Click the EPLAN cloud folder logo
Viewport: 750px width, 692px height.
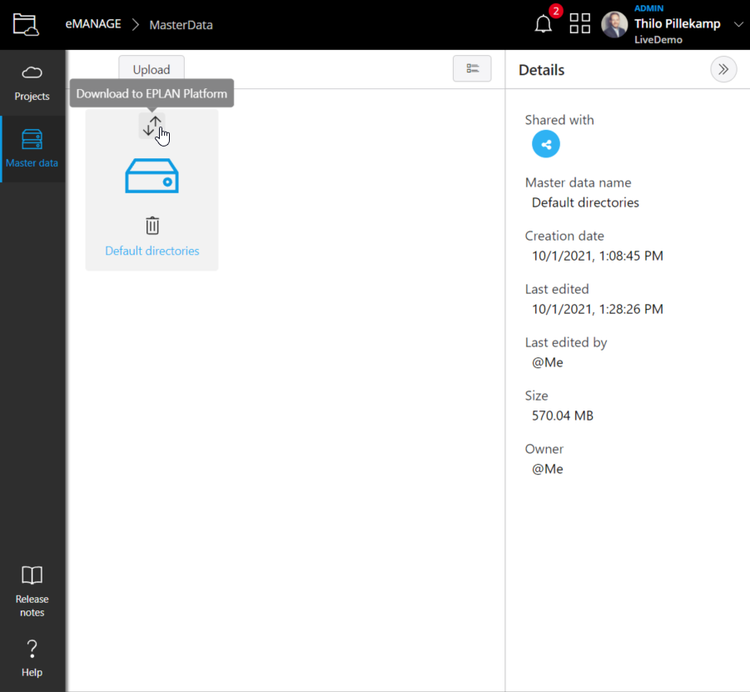pyautogui.click(x=25, y=24)
